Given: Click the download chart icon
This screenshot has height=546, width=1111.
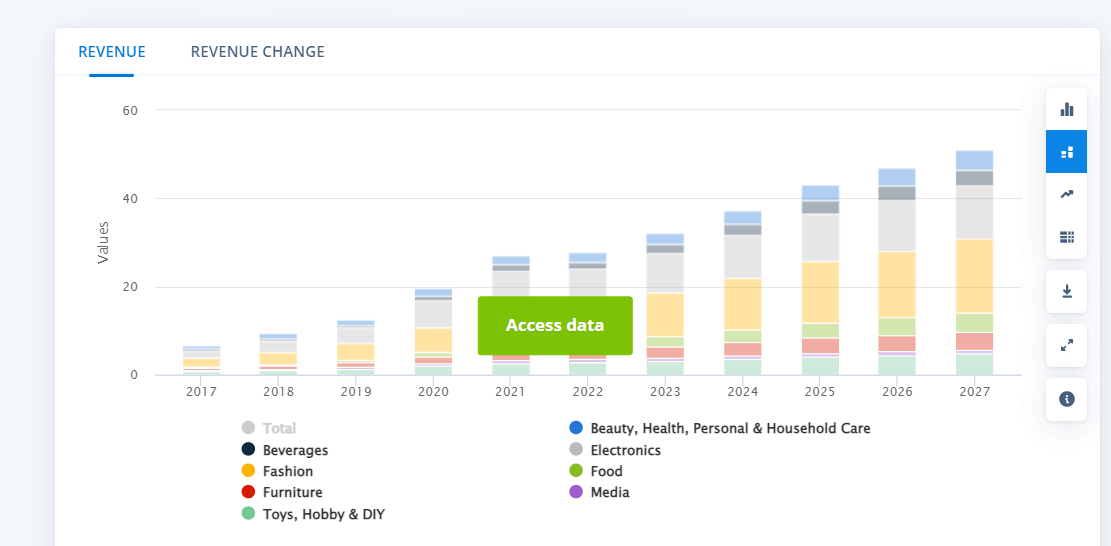Looking at the screenshot, I should (1066, 291).
